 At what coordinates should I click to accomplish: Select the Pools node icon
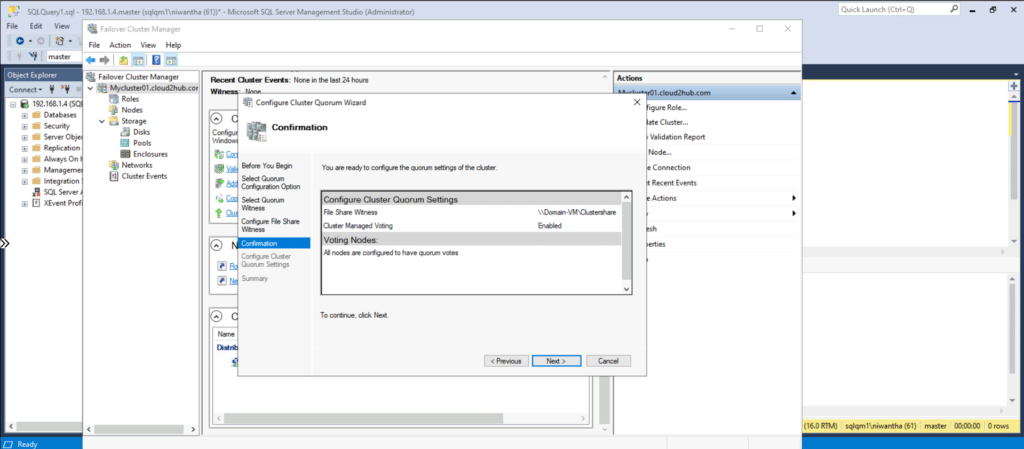pyautogui.click(x=125, y=143)
